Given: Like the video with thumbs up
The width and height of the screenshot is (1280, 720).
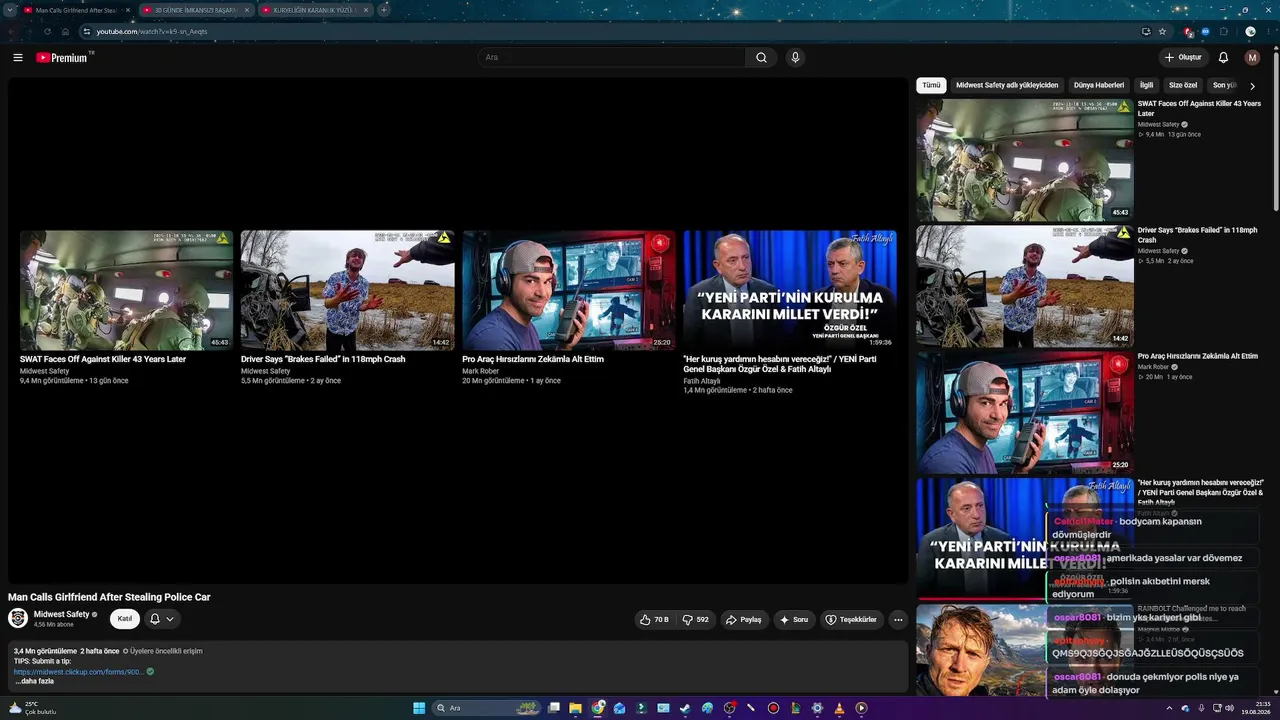Looking at the screenshot, I should click(x=654, y=620).
